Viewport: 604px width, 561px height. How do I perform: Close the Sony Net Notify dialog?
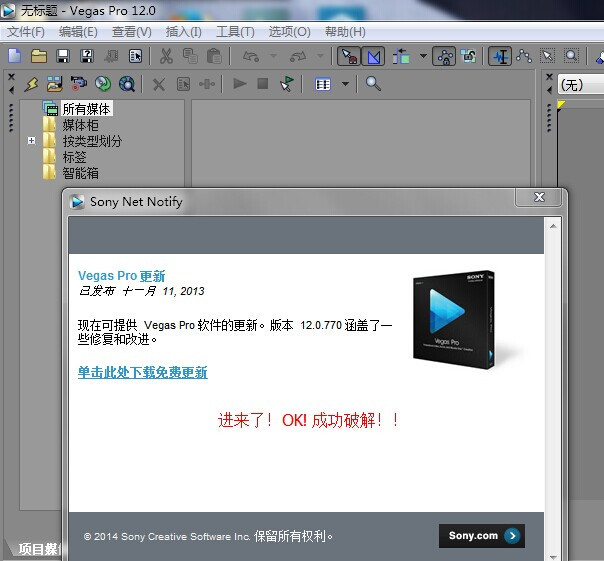tap(539, 197)
